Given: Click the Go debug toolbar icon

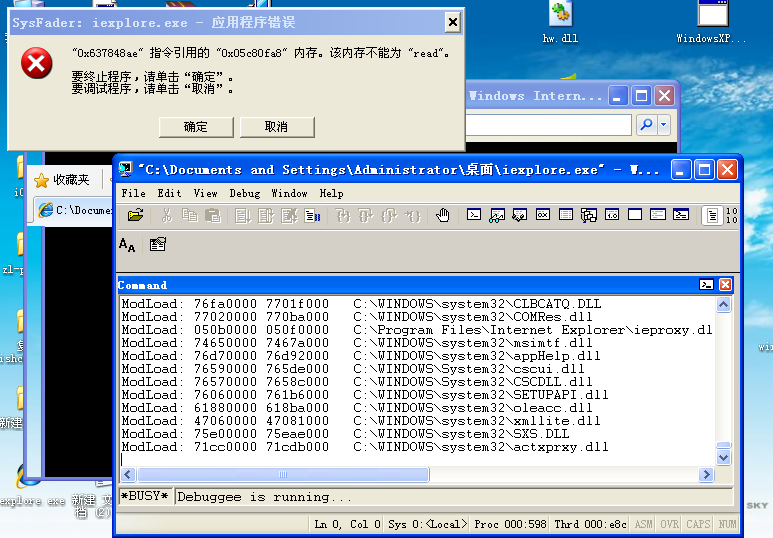Looking at the screenshot, I should click(242, 215).
